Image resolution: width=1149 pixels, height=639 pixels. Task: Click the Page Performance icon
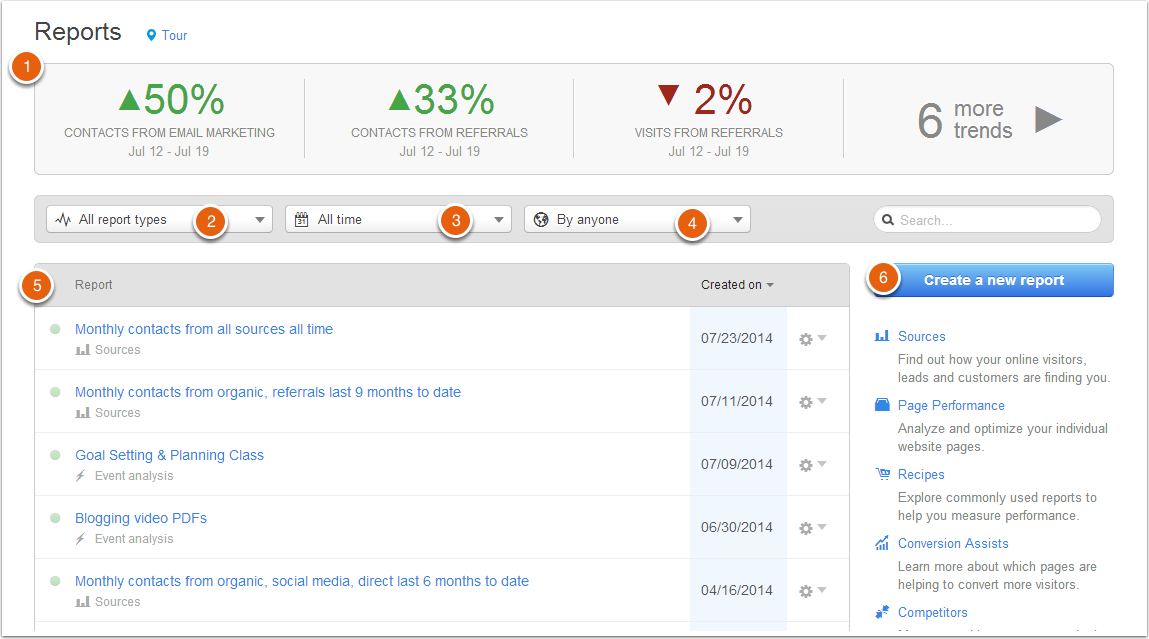tap(882, 406)
